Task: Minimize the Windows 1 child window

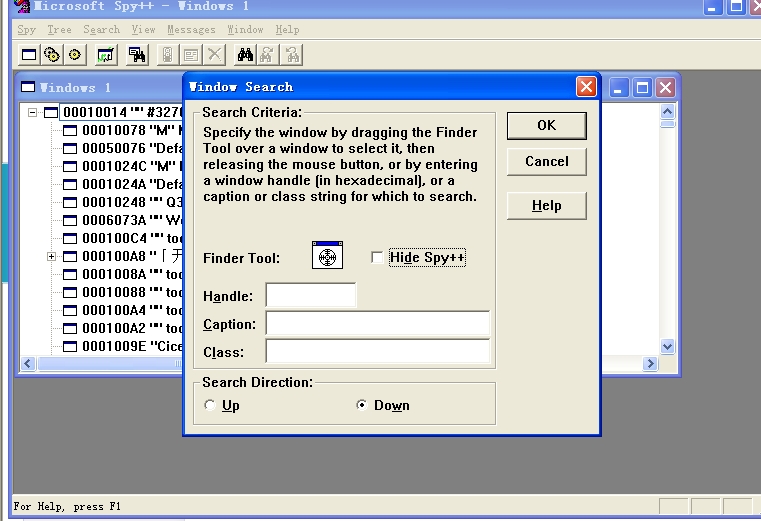Action: coord(619,88)
